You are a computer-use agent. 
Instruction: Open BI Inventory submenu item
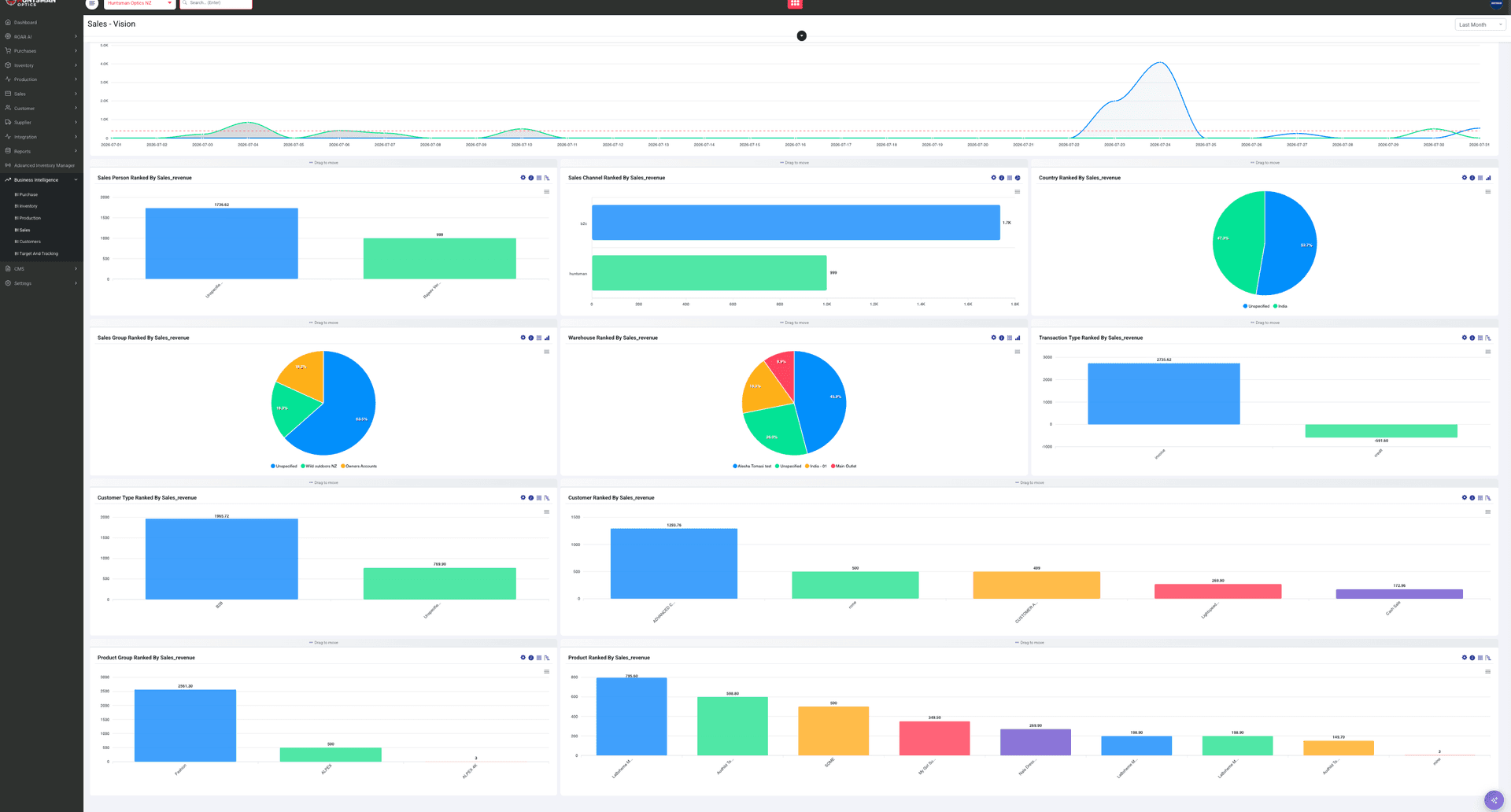(x=26, y=206)
